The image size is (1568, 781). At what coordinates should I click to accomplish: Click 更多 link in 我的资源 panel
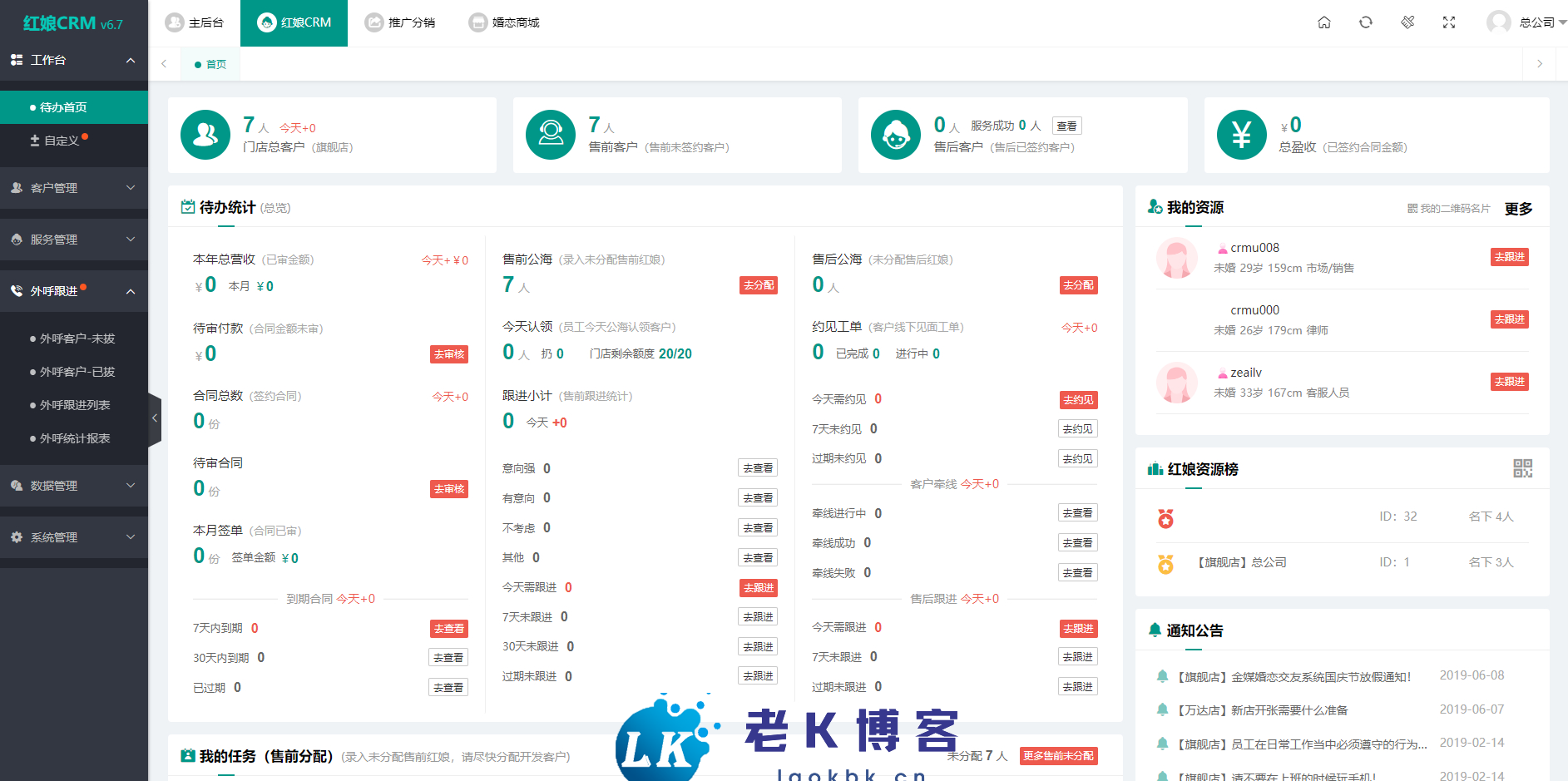coord(1517,209)
